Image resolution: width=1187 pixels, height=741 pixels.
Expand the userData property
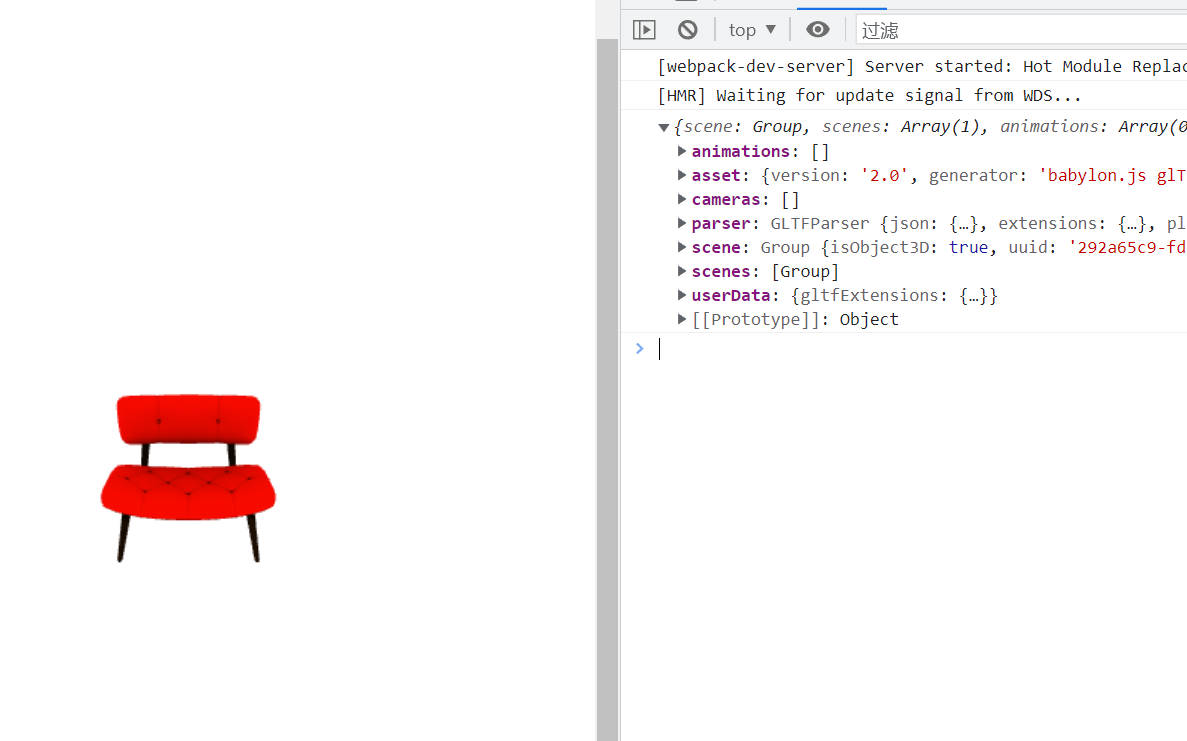coord(682,295)
